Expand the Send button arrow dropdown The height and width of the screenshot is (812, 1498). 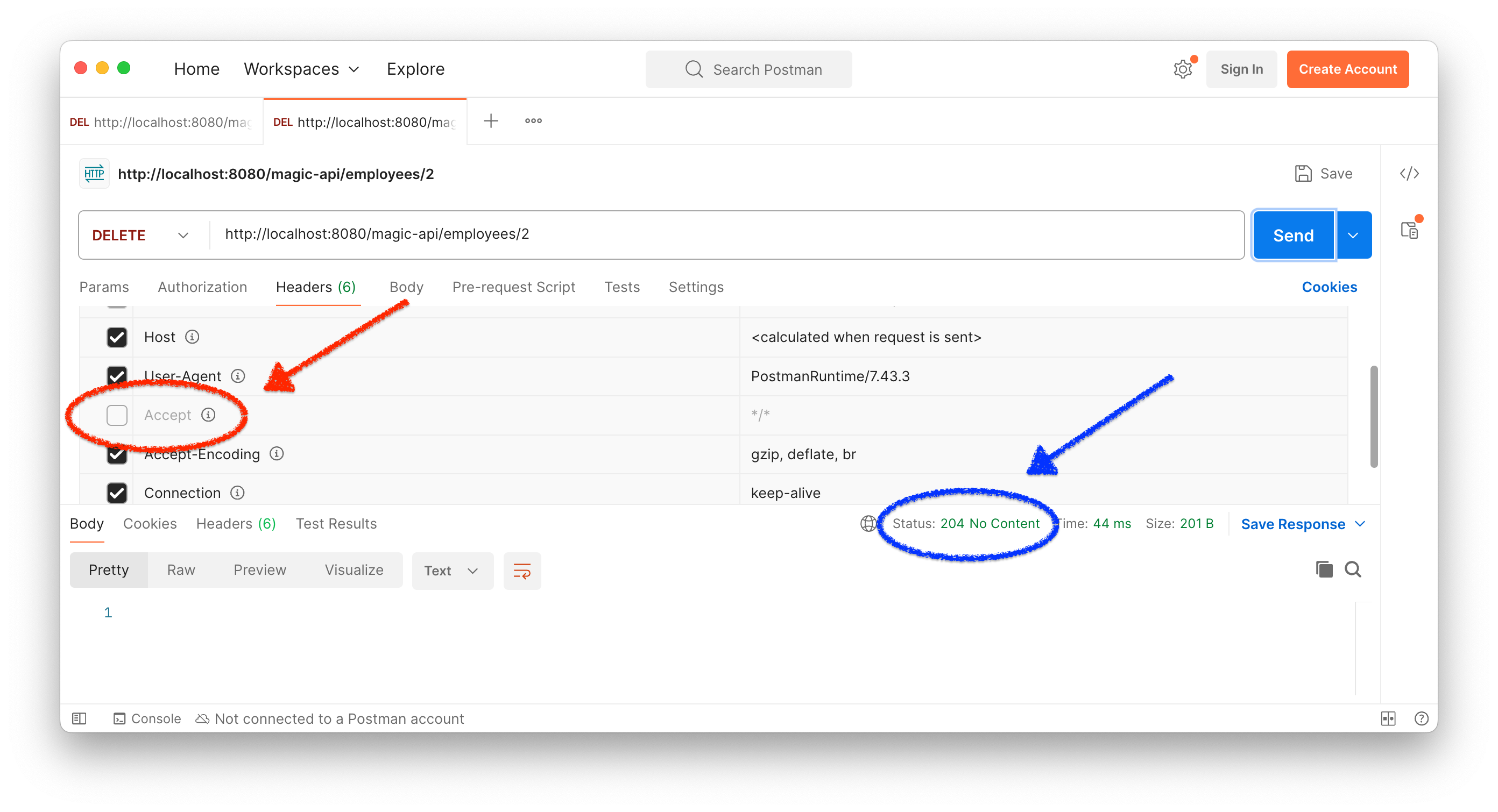(1353, 235)
